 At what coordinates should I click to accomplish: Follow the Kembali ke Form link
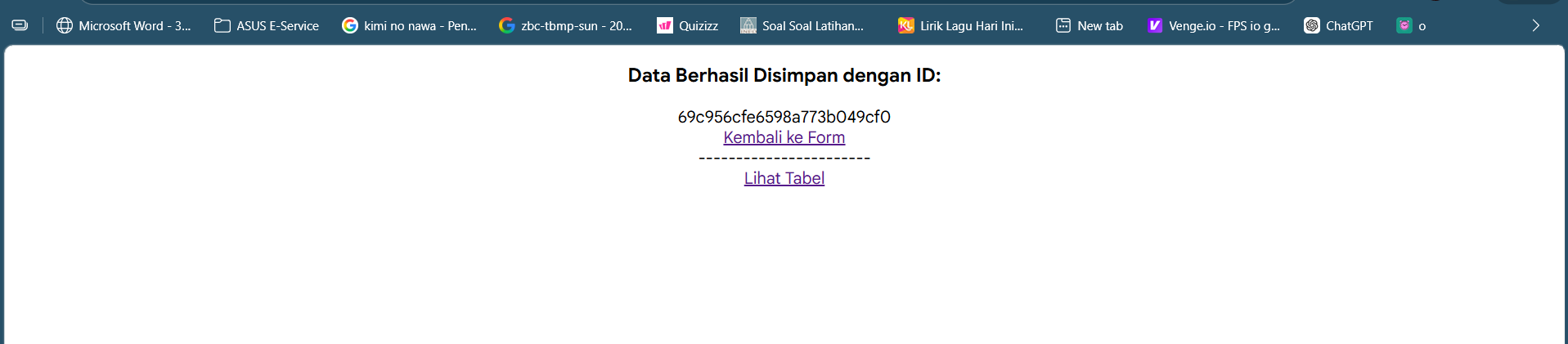coord(784,137)
